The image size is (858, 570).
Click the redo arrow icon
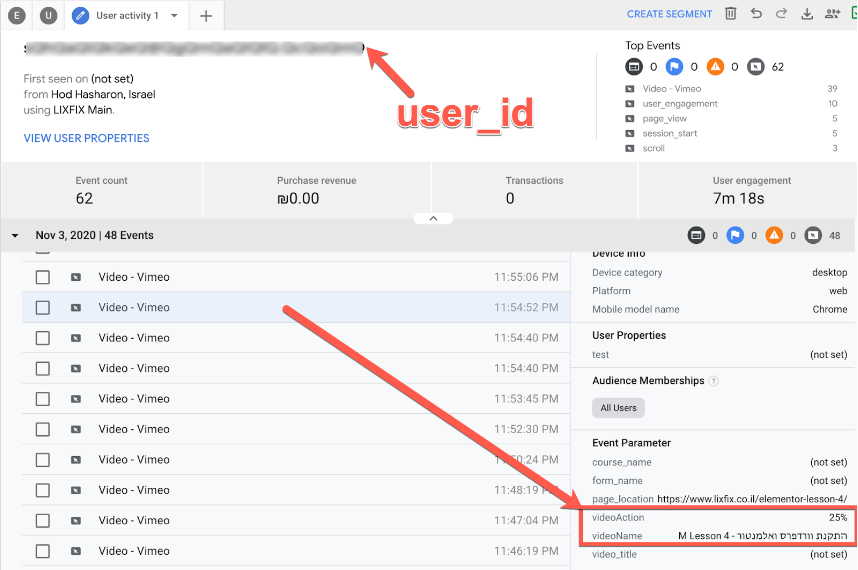pos(781,14)
